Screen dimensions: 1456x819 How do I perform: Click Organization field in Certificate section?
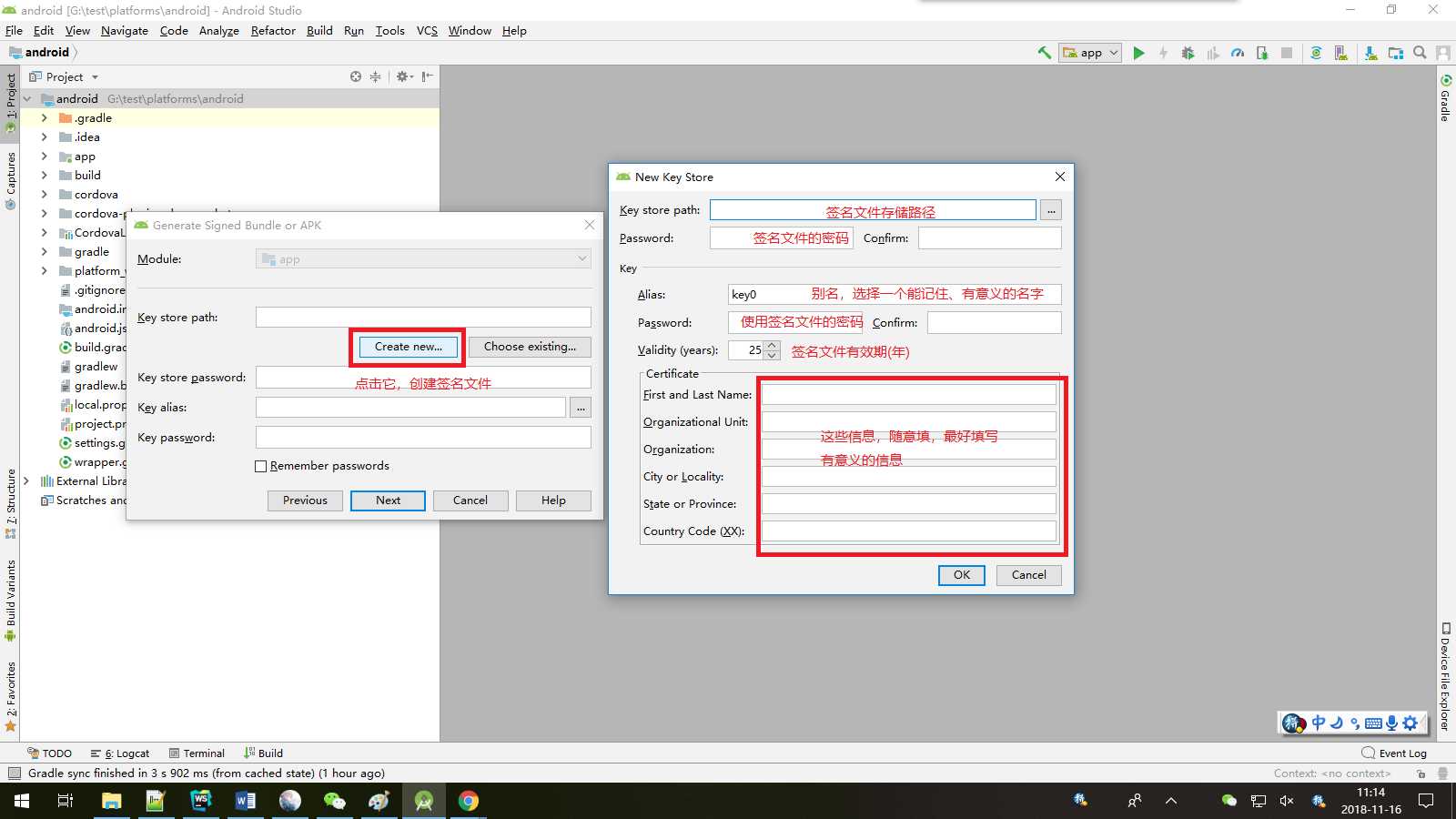pos(908,450)
